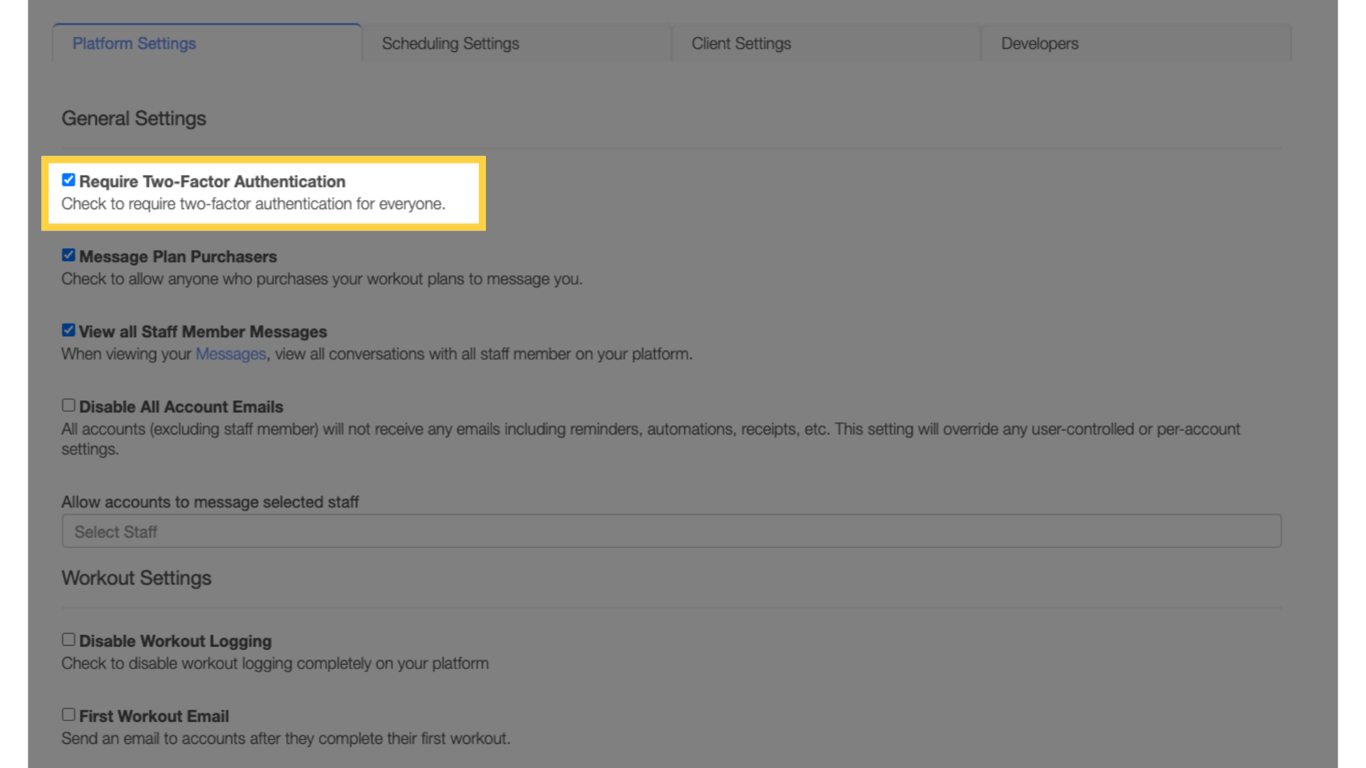Image resolution: width=1366 pixels, height=768 pixels.
Task: Enable First Workout Email
Action: coord(68,714)
